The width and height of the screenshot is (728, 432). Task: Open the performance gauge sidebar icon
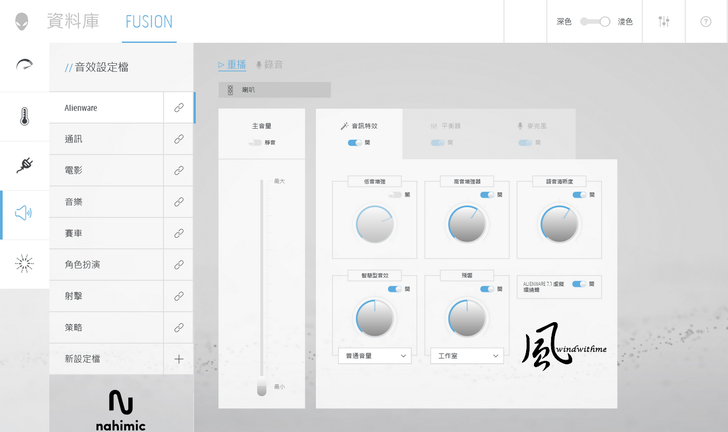[x=24, y=65]
